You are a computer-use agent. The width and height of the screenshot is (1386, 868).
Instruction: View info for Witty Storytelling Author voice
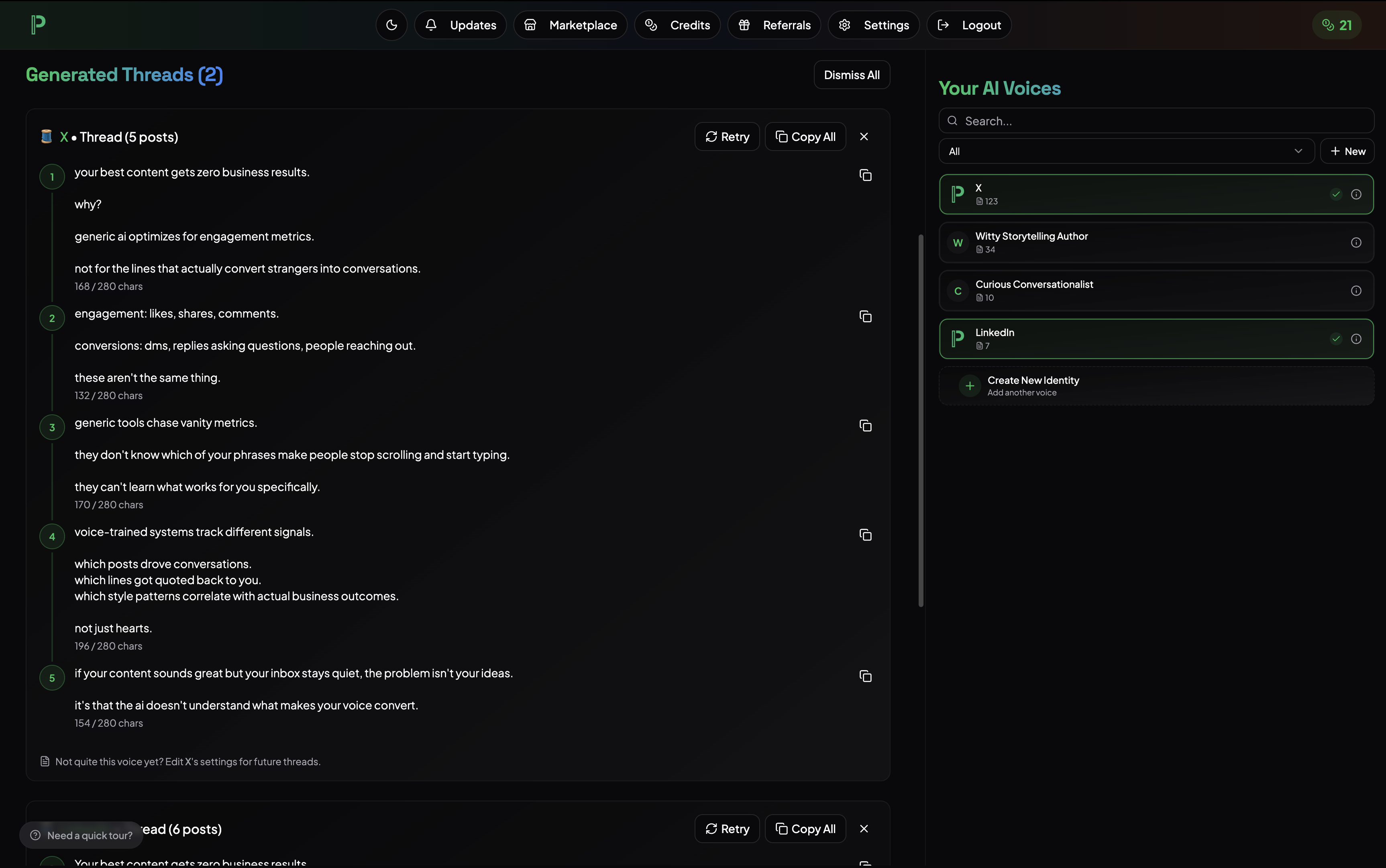(1357, 242)
